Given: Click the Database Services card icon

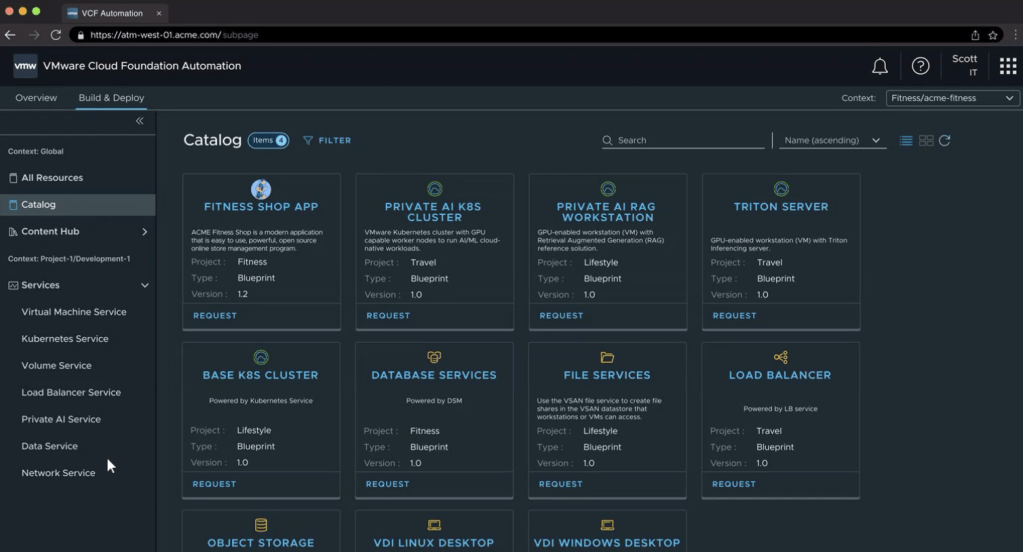Looking at the screenshot, I should 434,357.
